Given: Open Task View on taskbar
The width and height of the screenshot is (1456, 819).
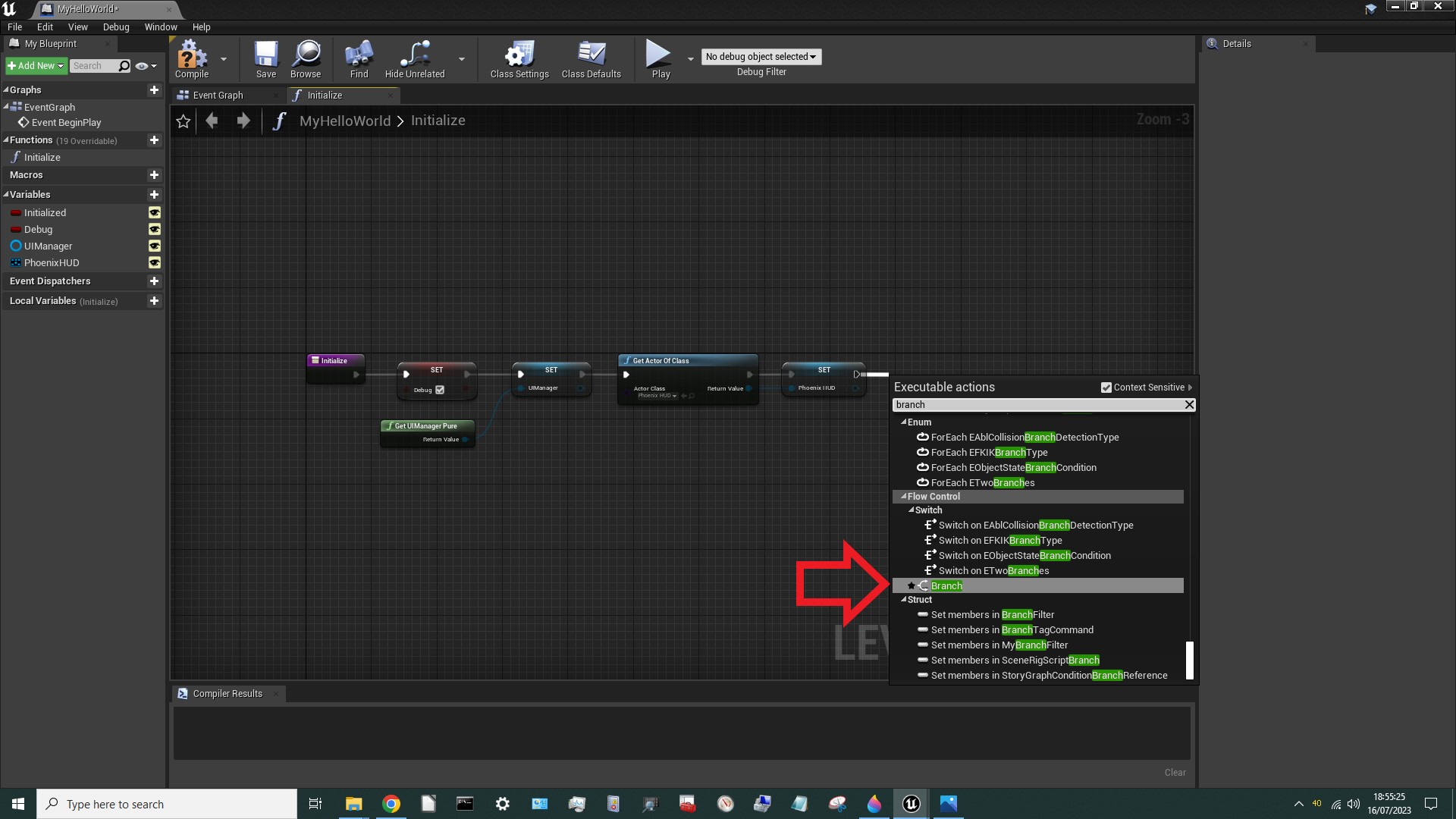Looking at the screenshot, I should 315,804.
